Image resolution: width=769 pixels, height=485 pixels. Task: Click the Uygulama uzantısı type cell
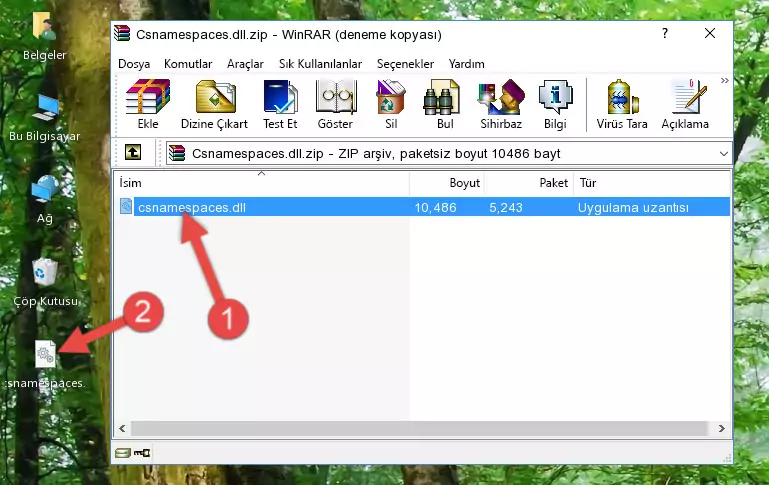point(633,207)
